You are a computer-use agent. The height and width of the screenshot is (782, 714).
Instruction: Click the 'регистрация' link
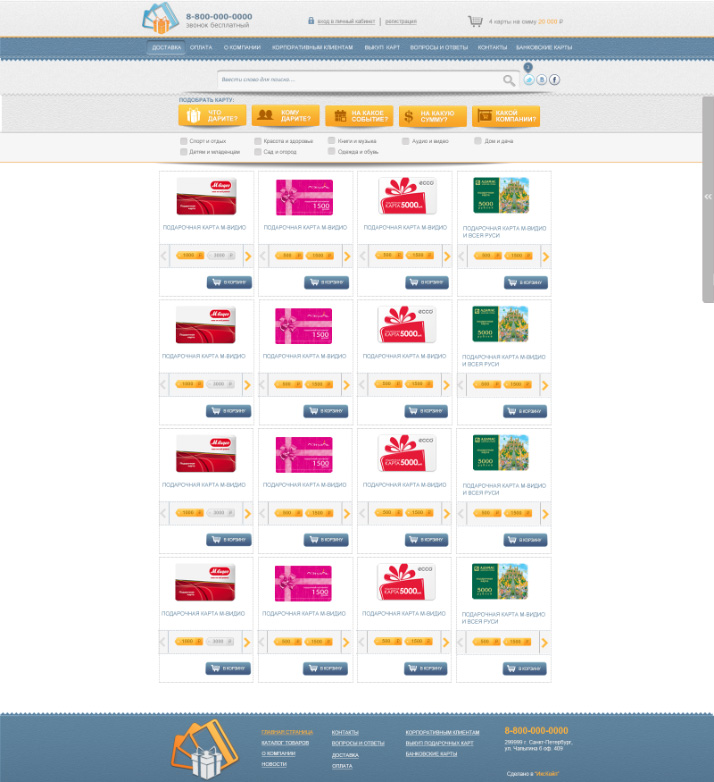point(401,21)
